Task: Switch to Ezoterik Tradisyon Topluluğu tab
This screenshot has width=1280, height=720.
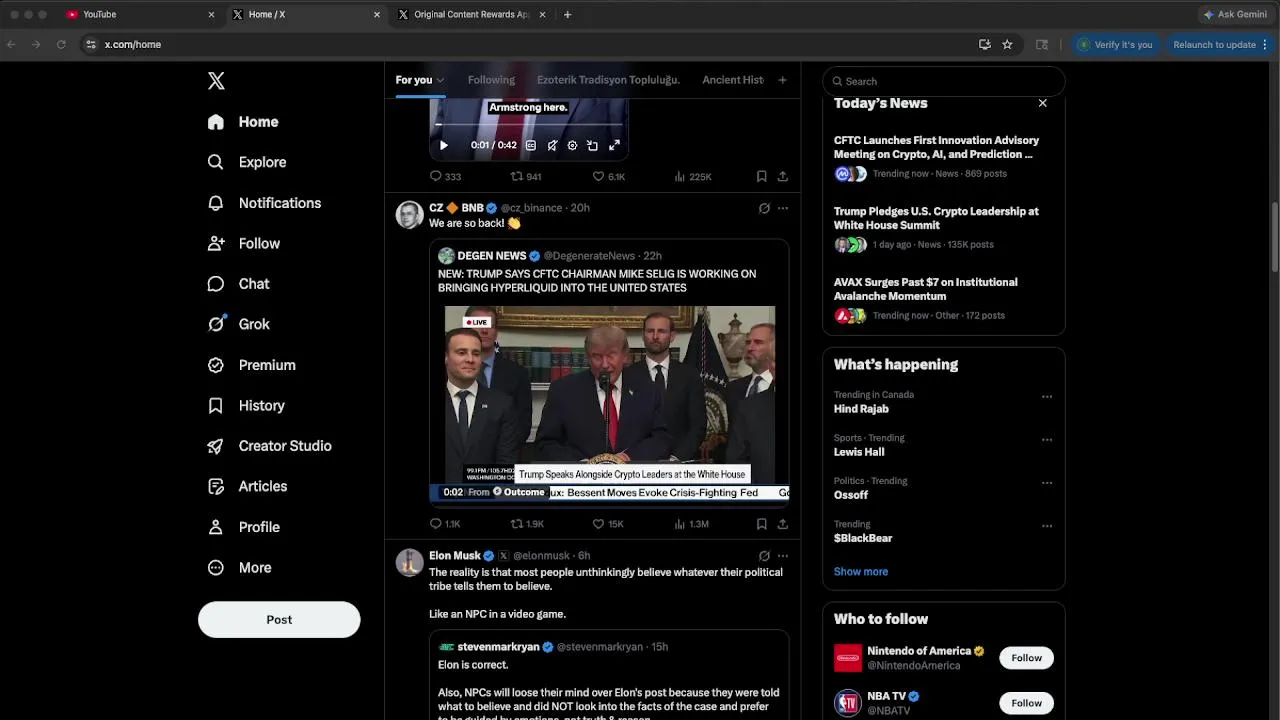Action: [608, 80]
